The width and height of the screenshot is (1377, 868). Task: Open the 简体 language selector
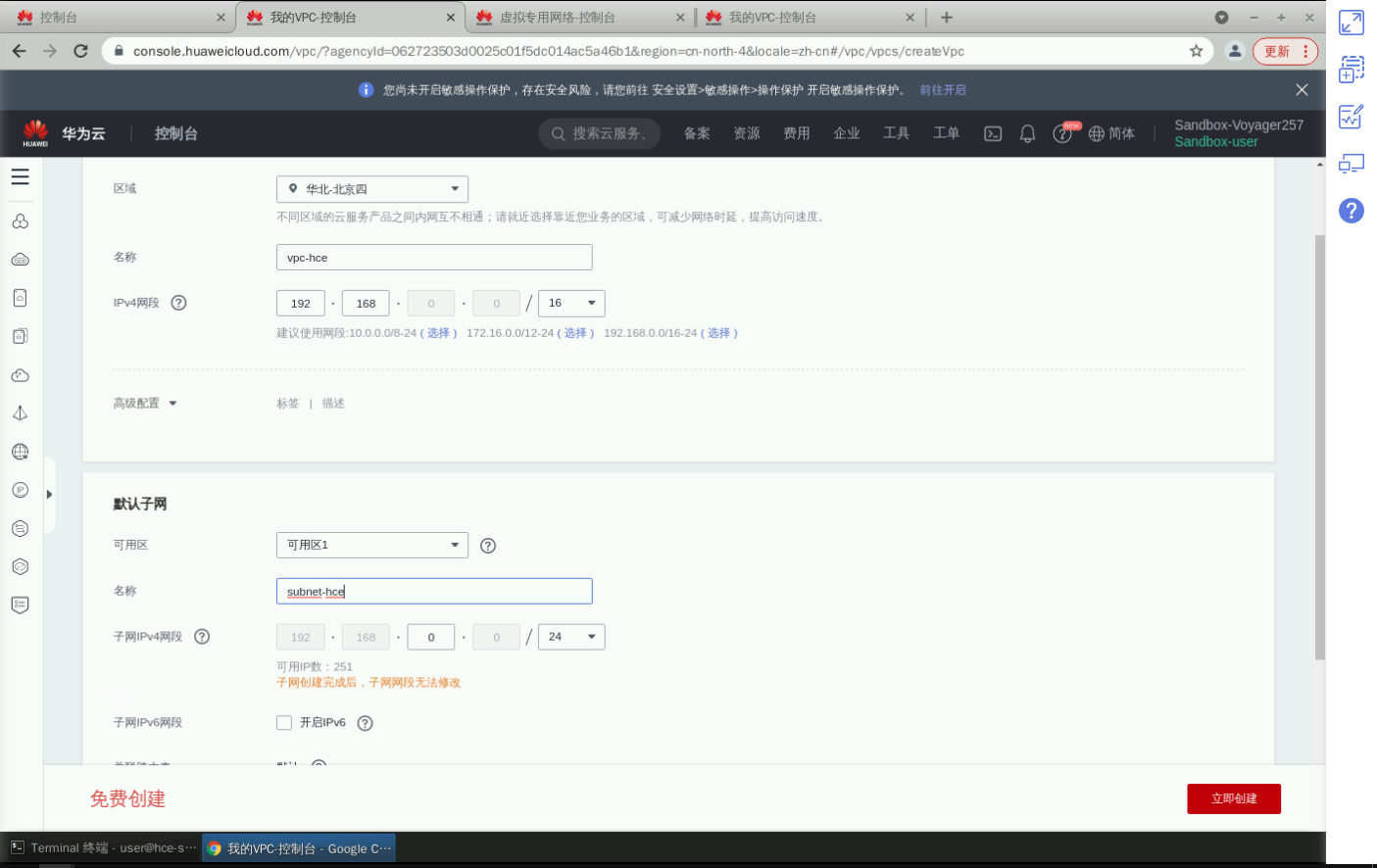[x=1111, y=133]
